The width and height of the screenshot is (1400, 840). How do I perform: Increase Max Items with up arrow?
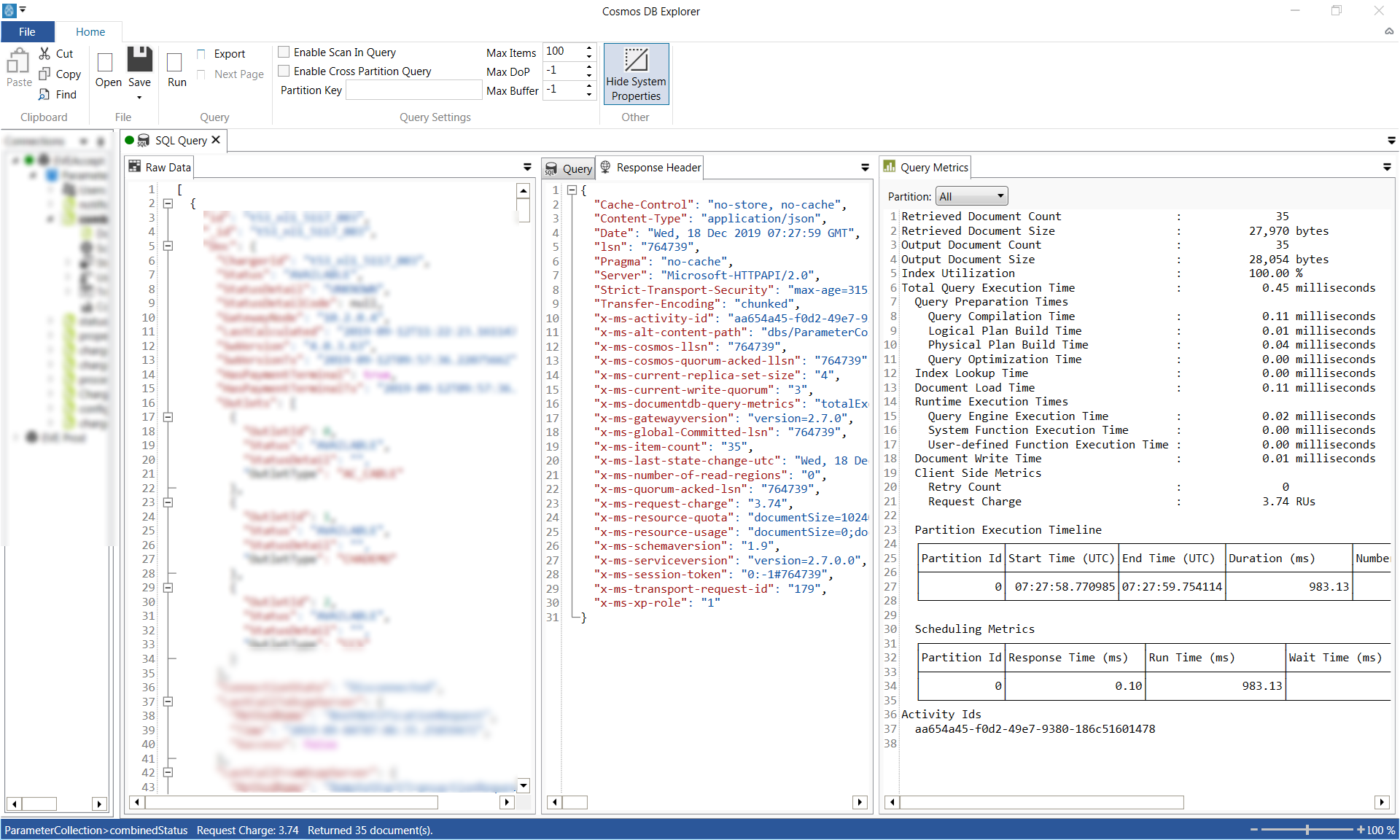(x=589, y=47)
